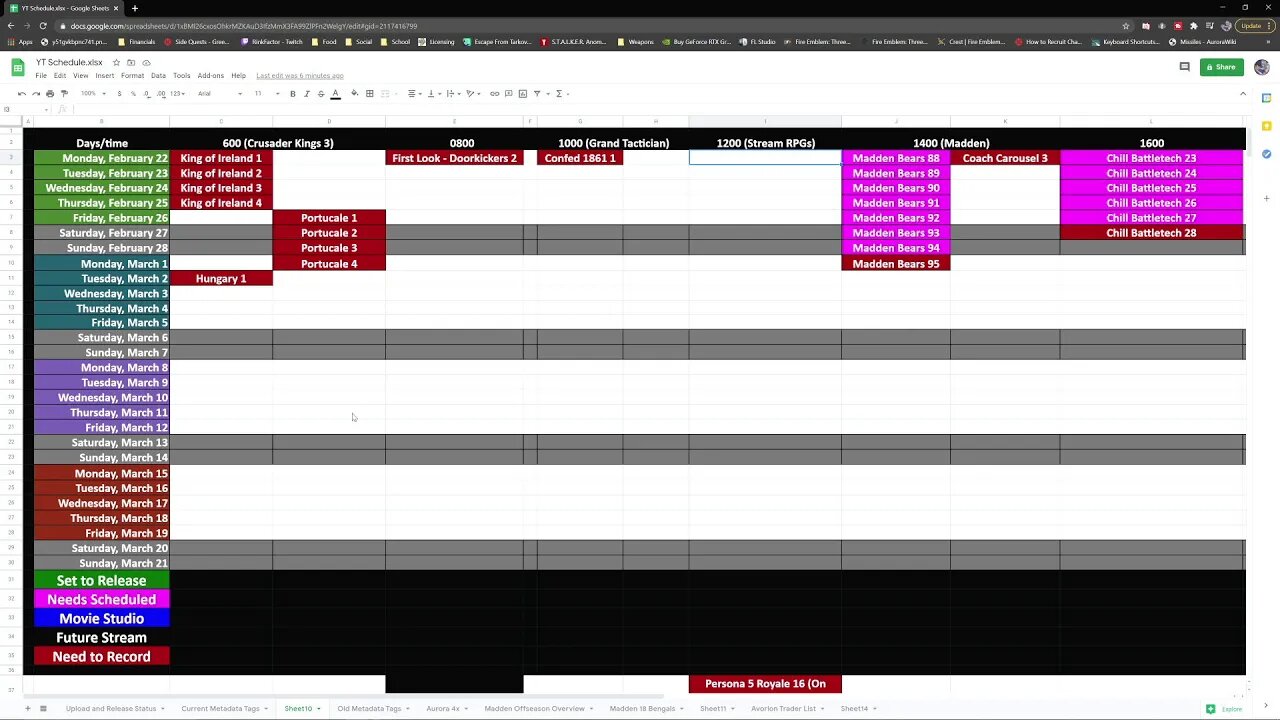The image size is (1280, 720).
Task: Open the Add-ons menu
Action: tap(210, 76)
